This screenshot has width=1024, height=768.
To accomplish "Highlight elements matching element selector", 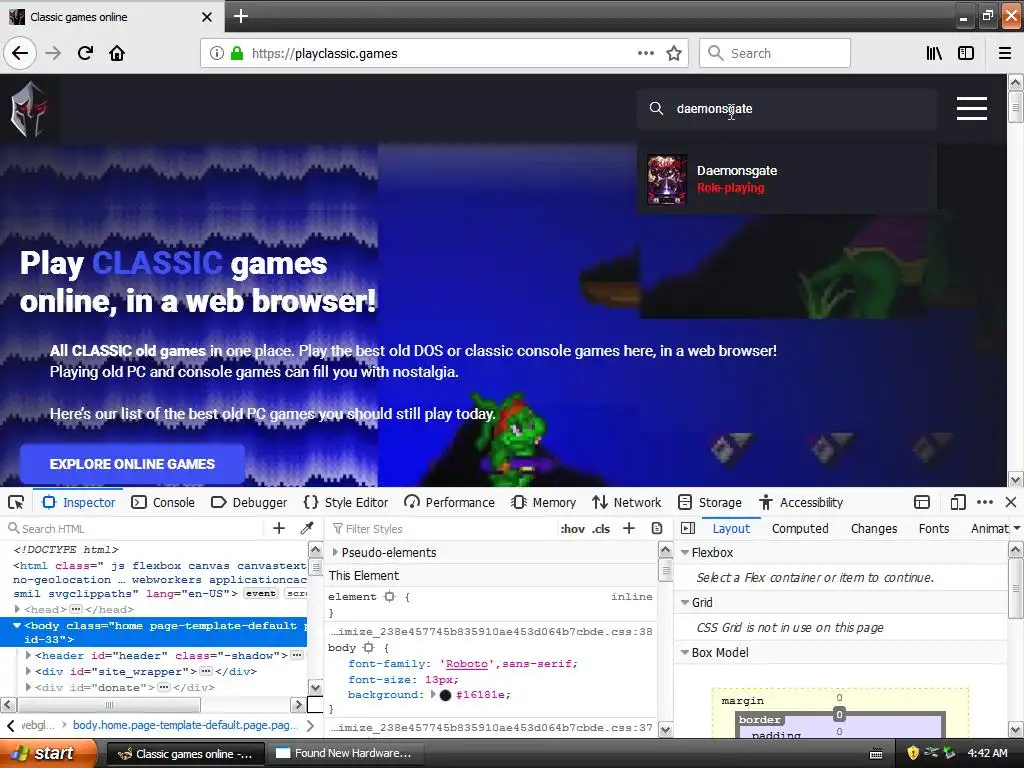I will pyautogui.click(x=390, y=597).
